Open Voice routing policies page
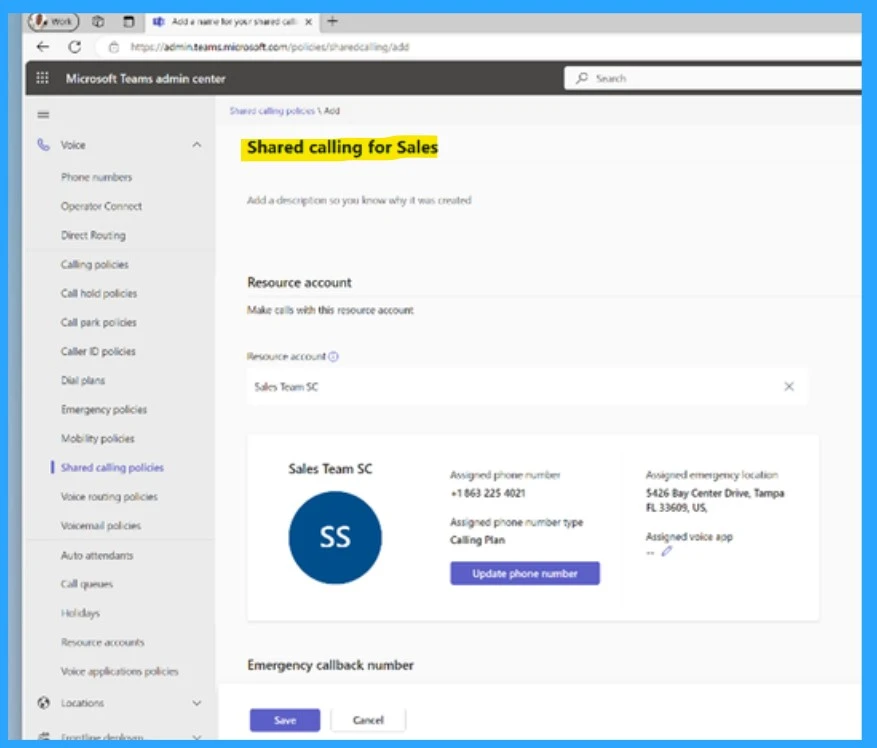 coord(109,497)
